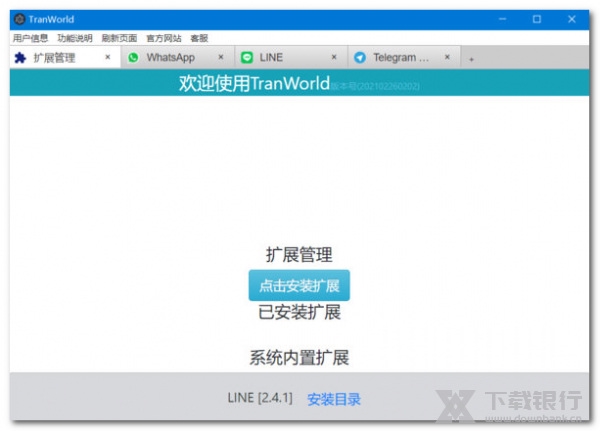
Task: Open the 安装目录 link
Action: coord(334,399)
